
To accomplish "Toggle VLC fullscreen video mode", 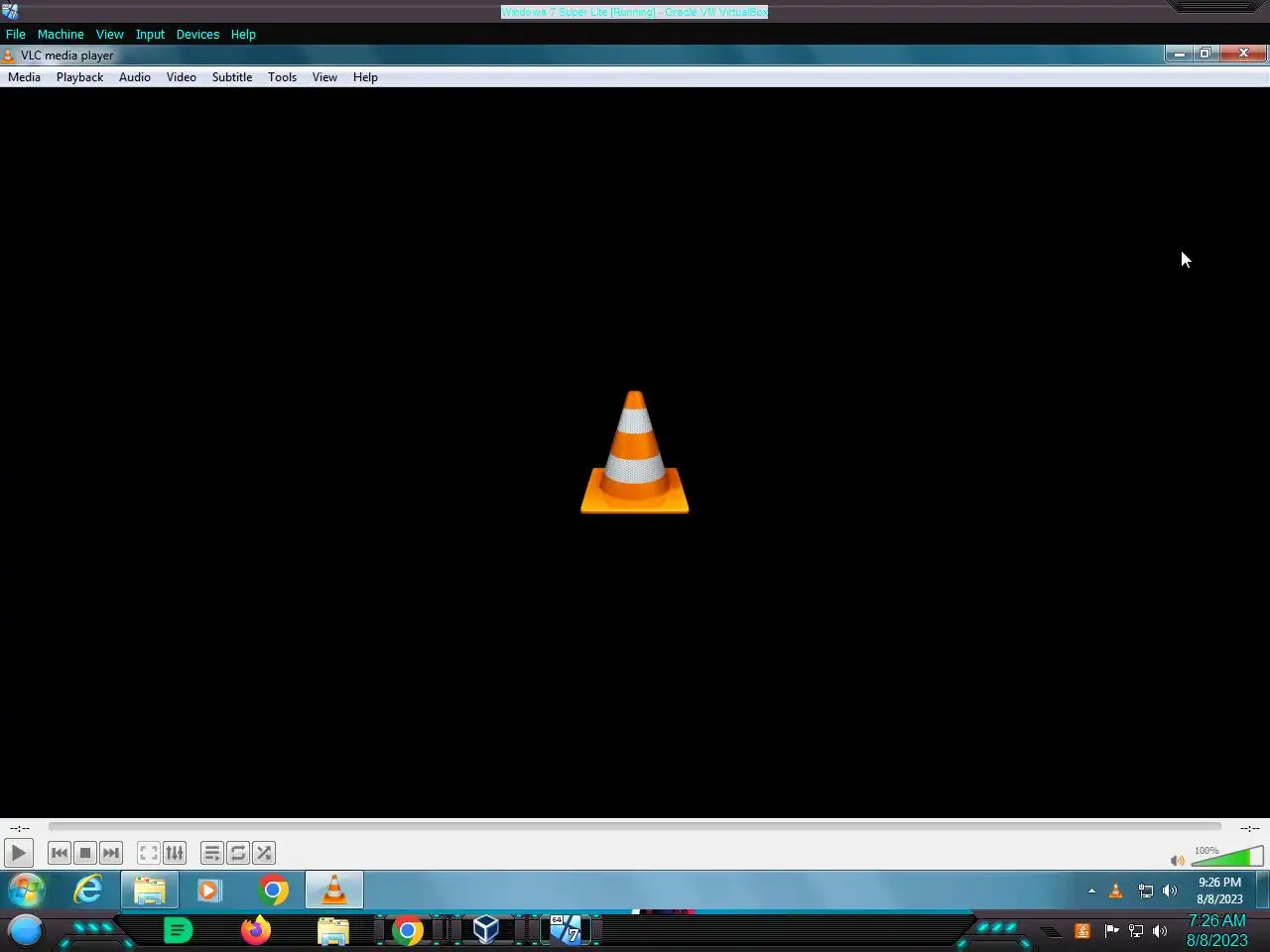I will 149,853.
